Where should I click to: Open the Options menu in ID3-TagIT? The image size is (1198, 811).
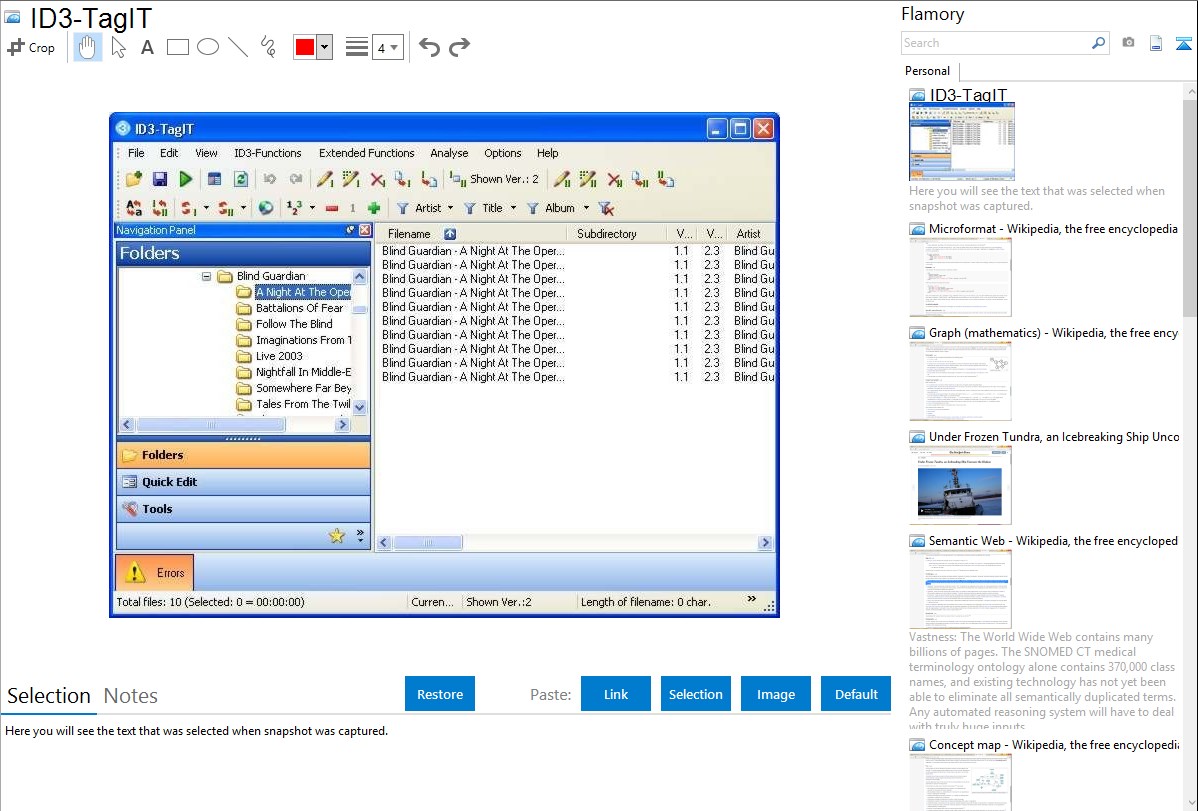[503, 153]
